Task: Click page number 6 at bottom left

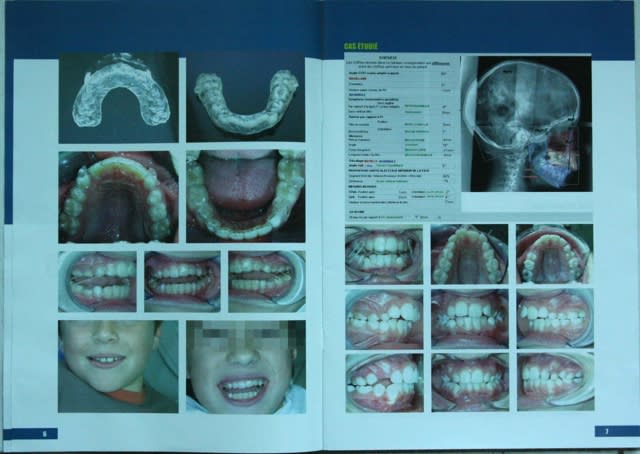Action: click(44, 432)
